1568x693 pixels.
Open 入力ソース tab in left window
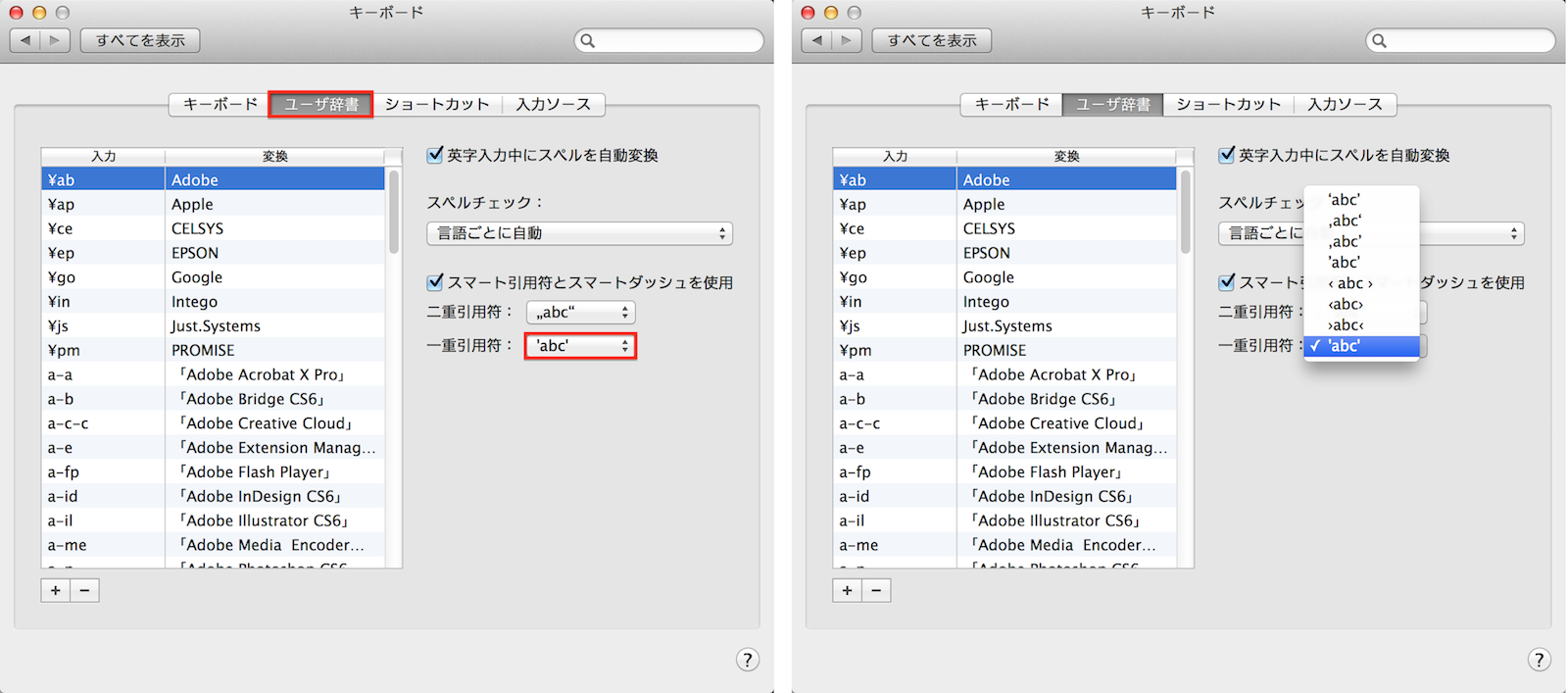tap(554, 104)
